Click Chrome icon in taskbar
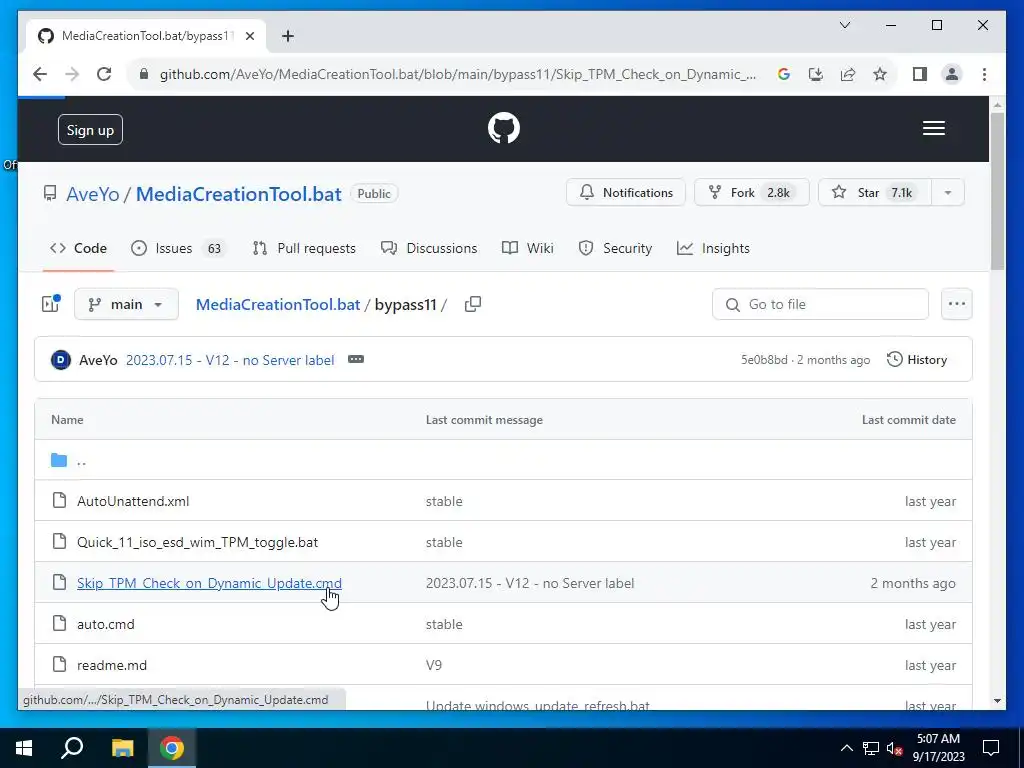The image size is (1024, 768). click(172, 748)
